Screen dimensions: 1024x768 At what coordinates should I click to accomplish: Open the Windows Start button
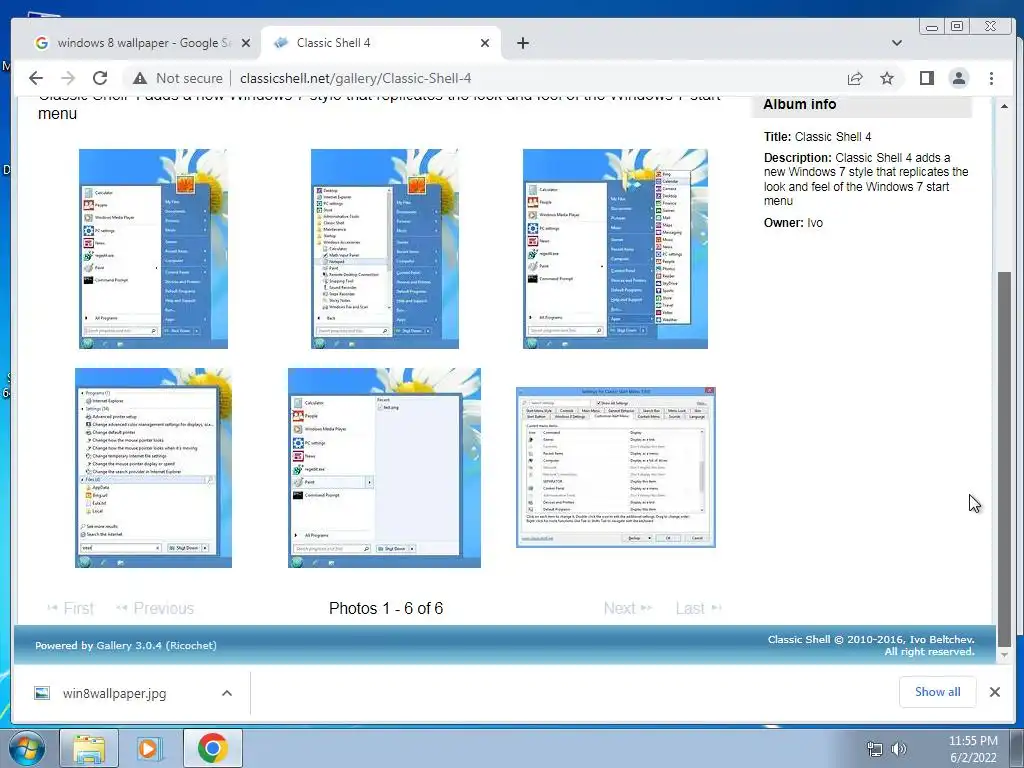click(x=27, y=748)
